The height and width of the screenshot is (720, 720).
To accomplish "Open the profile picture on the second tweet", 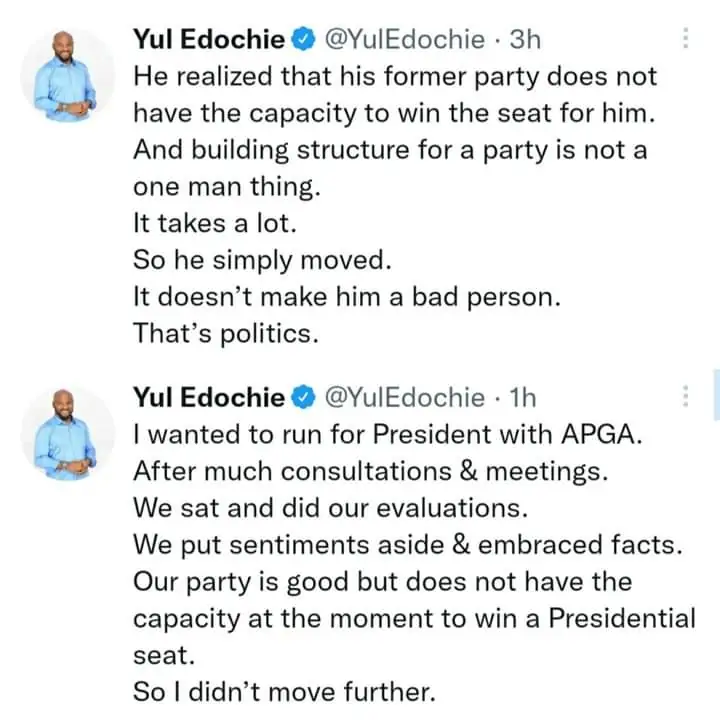I will click(x=69, y=432).
